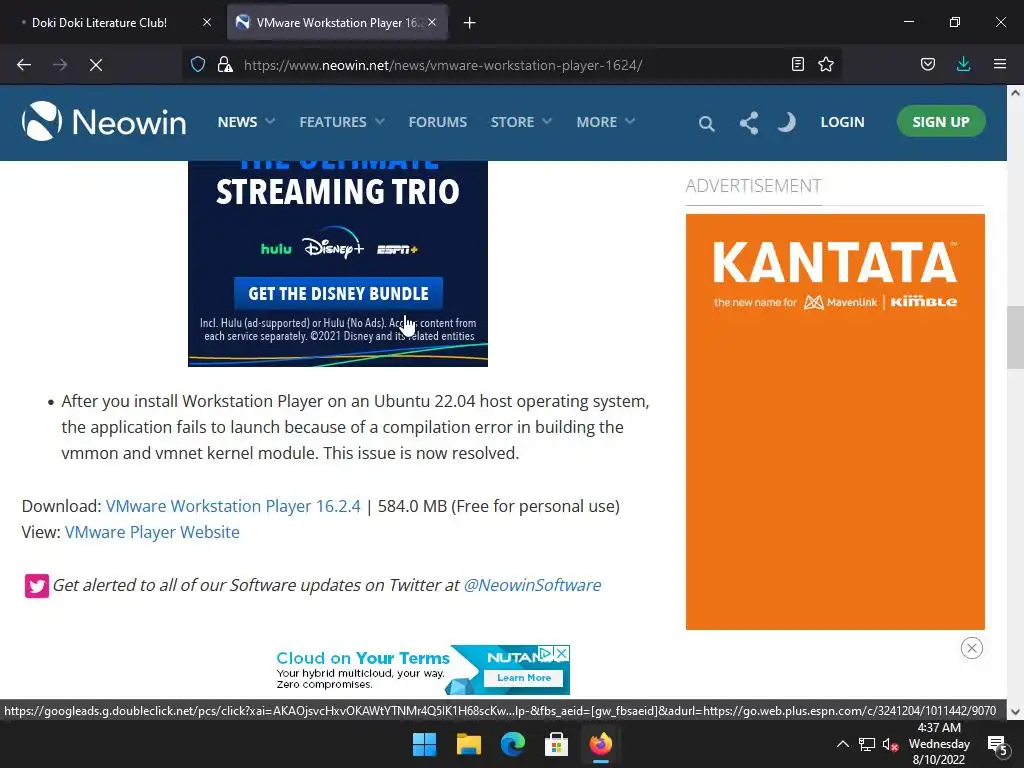Open the notification center icon
This screenshot has height=768, width=1024.
click(x=997, y=744)
